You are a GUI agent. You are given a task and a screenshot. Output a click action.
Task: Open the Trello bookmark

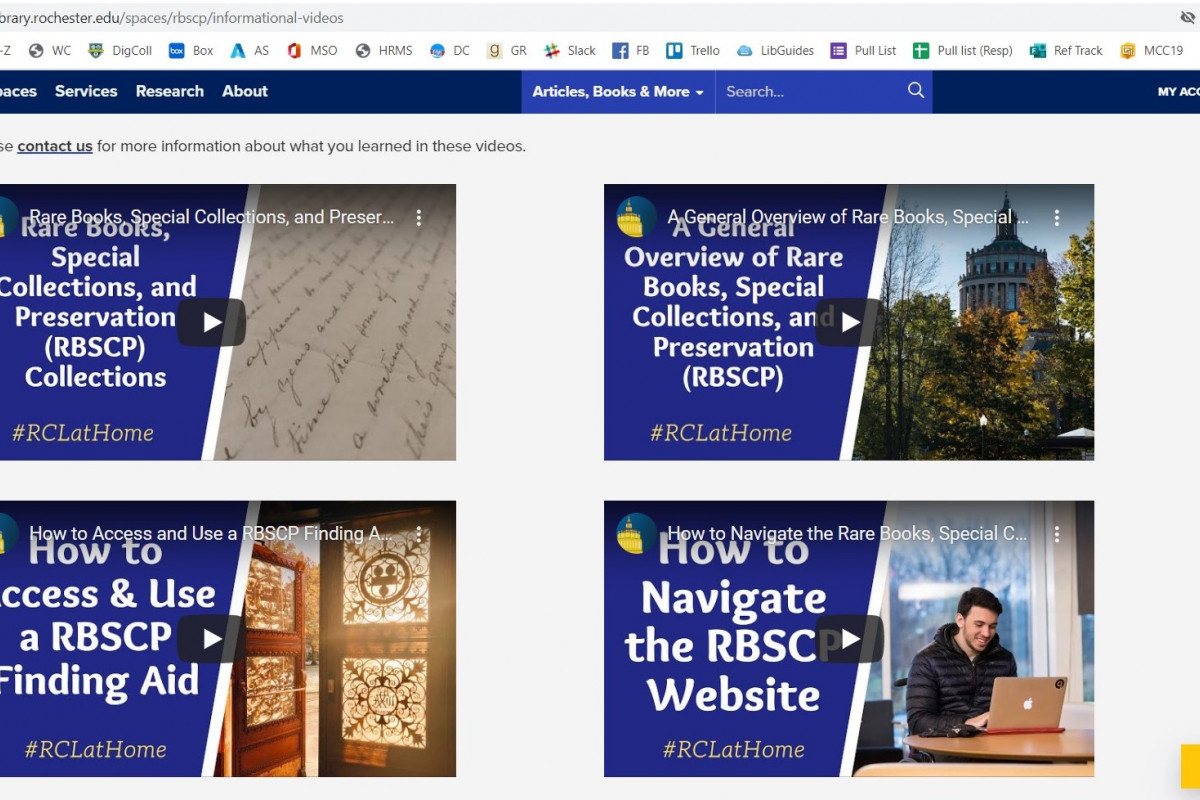coord(693,51)
